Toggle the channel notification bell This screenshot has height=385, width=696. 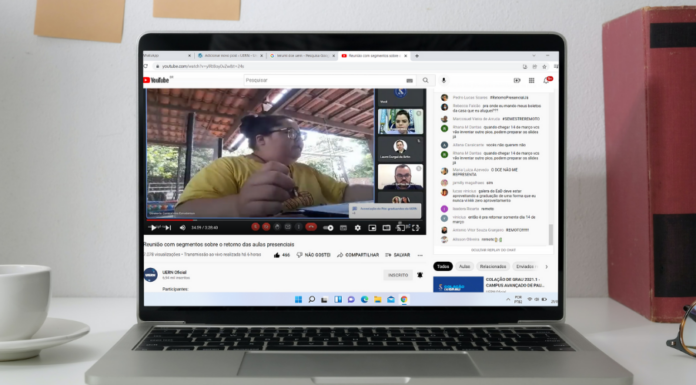tap(420, 275)
